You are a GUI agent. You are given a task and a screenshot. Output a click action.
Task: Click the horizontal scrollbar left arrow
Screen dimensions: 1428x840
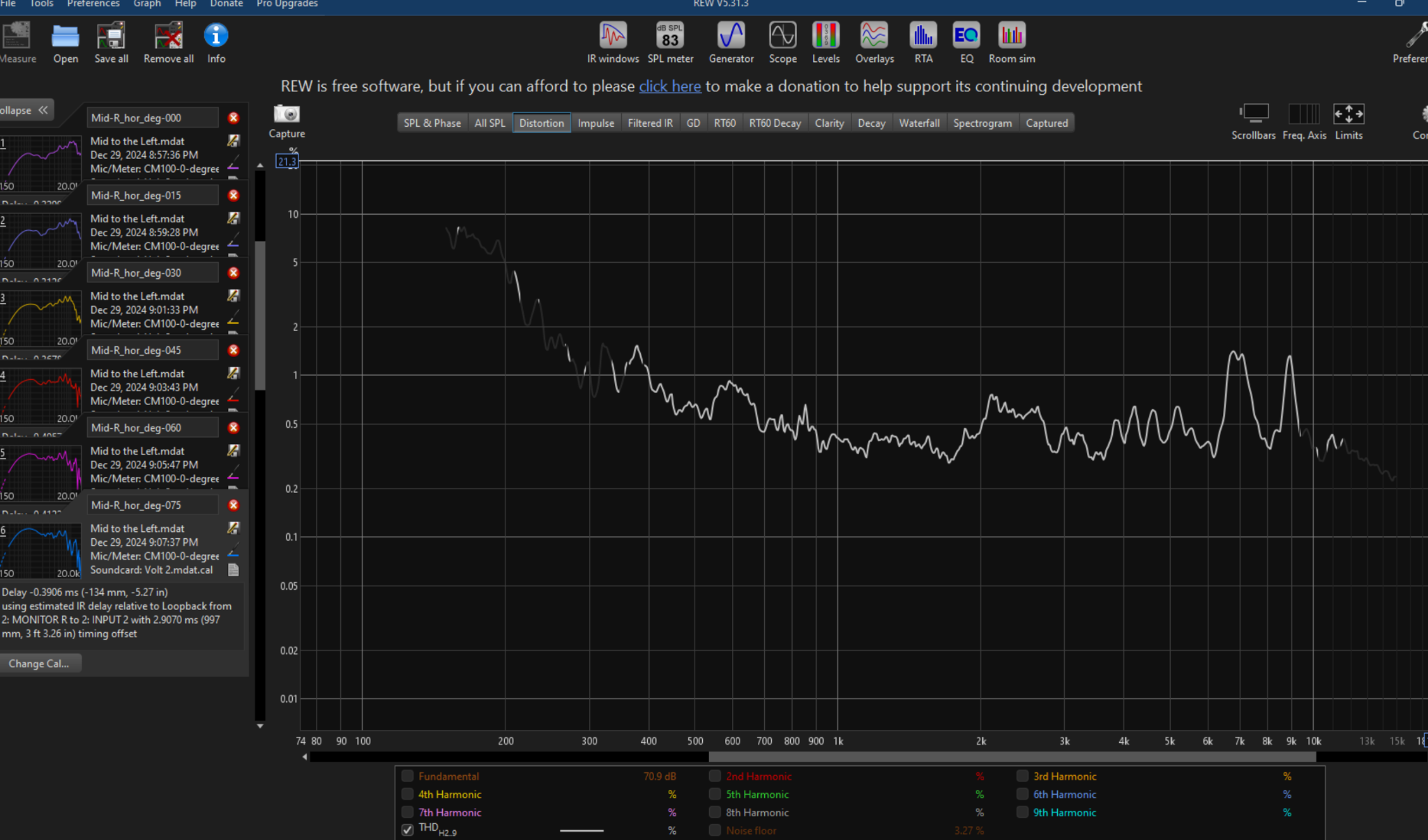pos(305,757)
